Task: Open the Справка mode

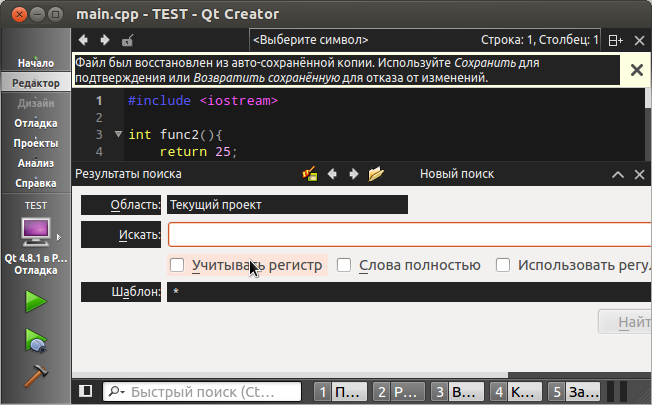Action: 36,183
